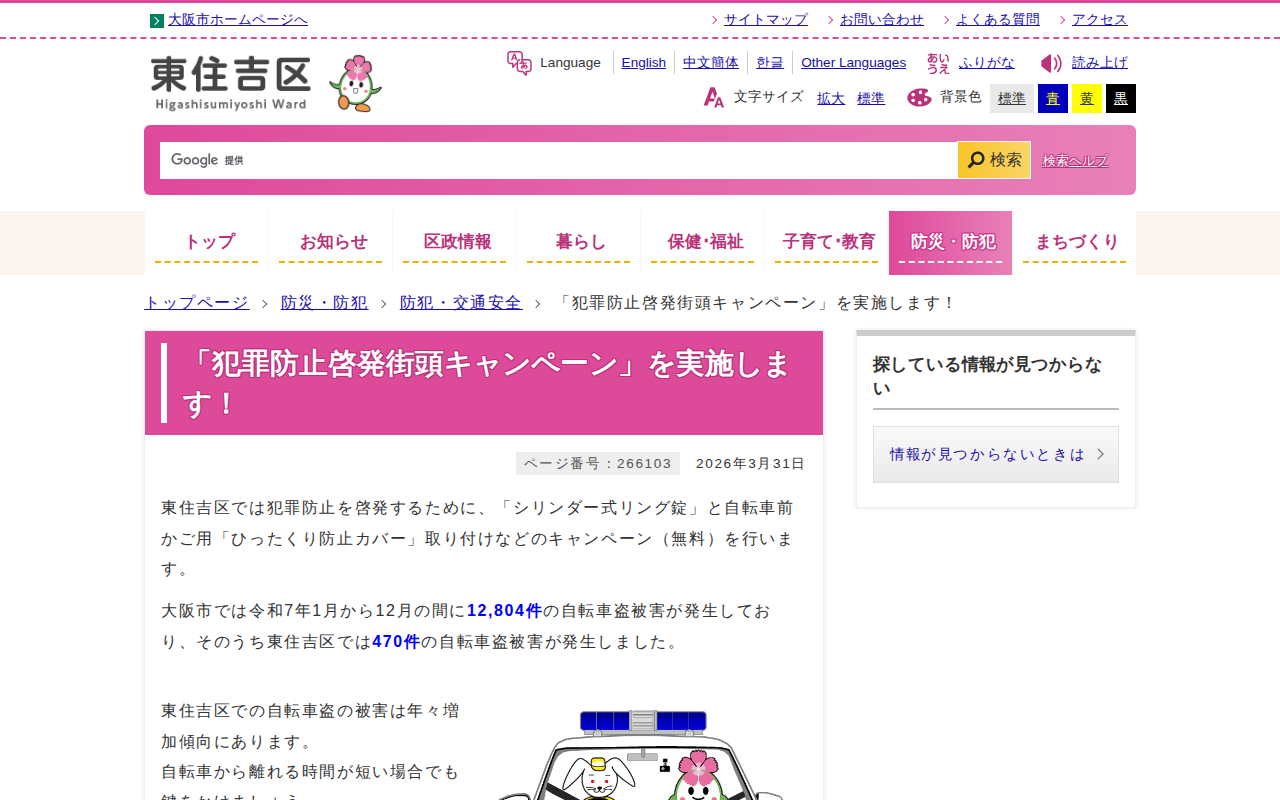Open お問い合わせ contact page
This screenshot has width=1280, height=800.
[882, 20]
